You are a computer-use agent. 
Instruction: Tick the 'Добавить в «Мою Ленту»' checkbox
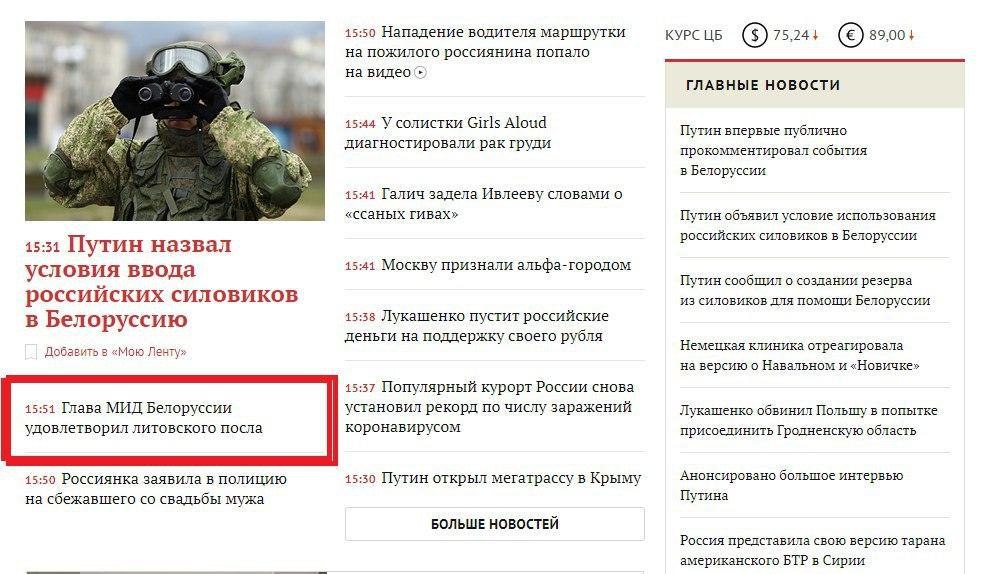point(31,352)
